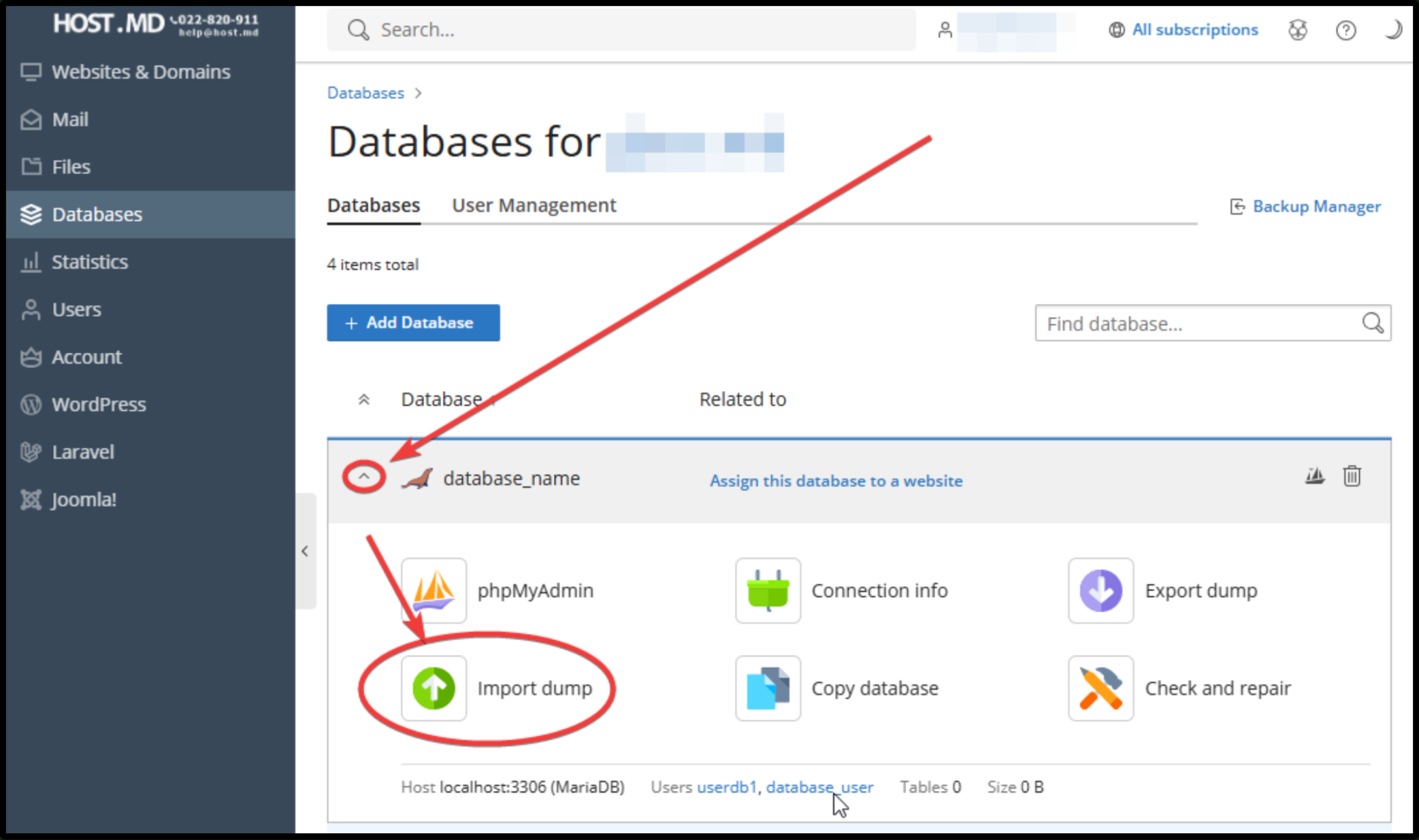Click the Add Database button
The height and width of the screenshot is (840, 1419).
(x=413, y=322)
